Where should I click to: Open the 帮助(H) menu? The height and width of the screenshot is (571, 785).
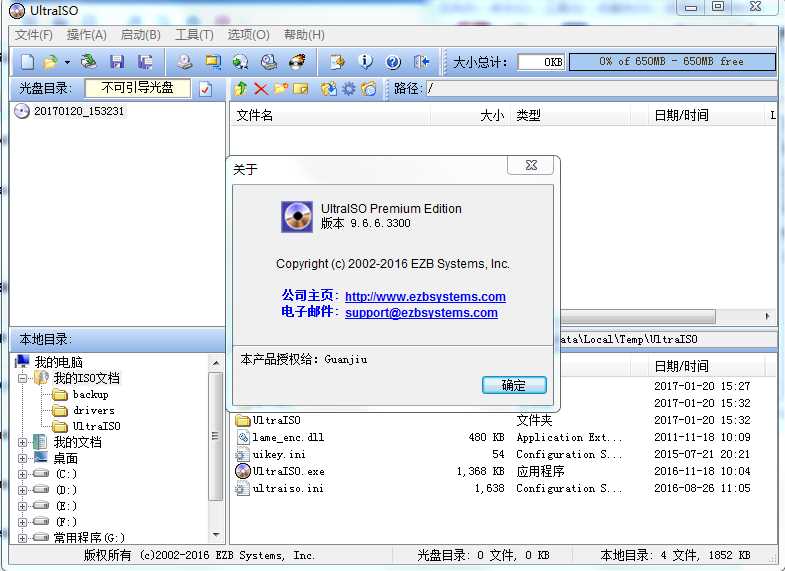pyautogui.click(x=304, y=35)
